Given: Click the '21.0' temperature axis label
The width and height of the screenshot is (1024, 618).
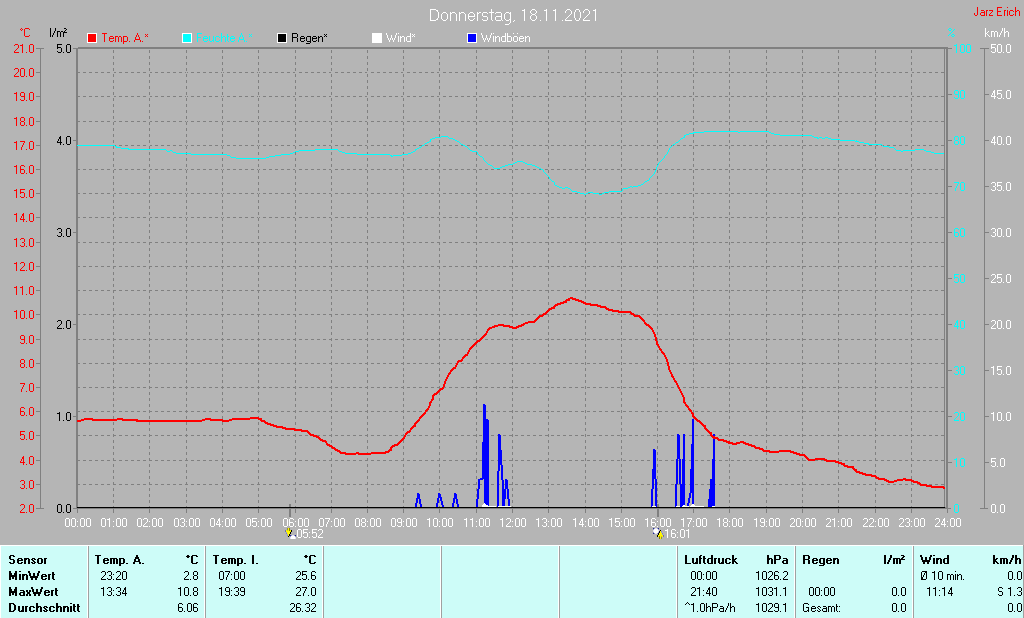Looking at the screenshot, I should (x=24, y=48).
